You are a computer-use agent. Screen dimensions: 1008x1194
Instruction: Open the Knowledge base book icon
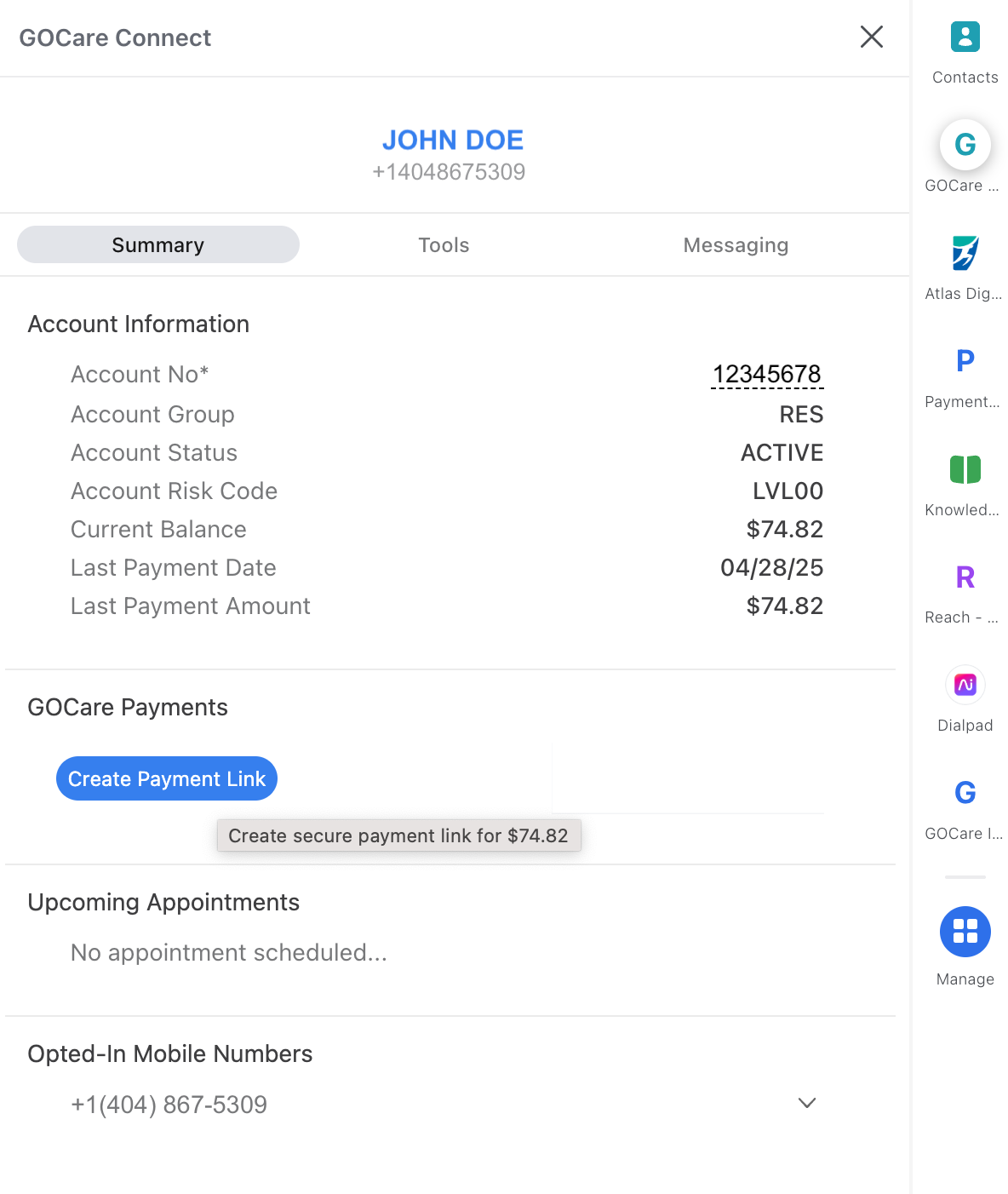pos(965,469)
